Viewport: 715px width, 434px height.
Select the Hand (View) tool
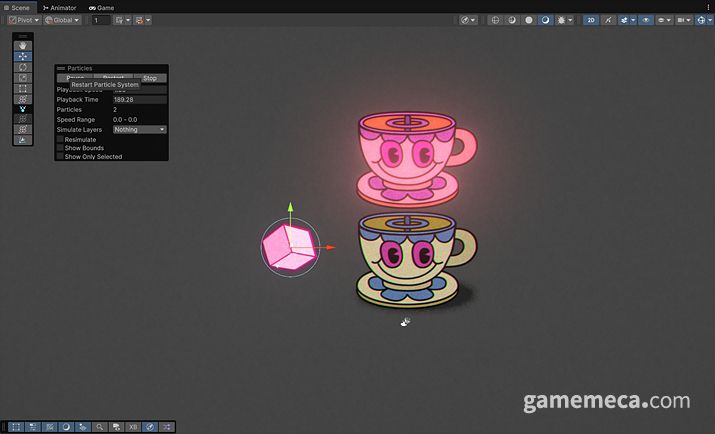24,46
